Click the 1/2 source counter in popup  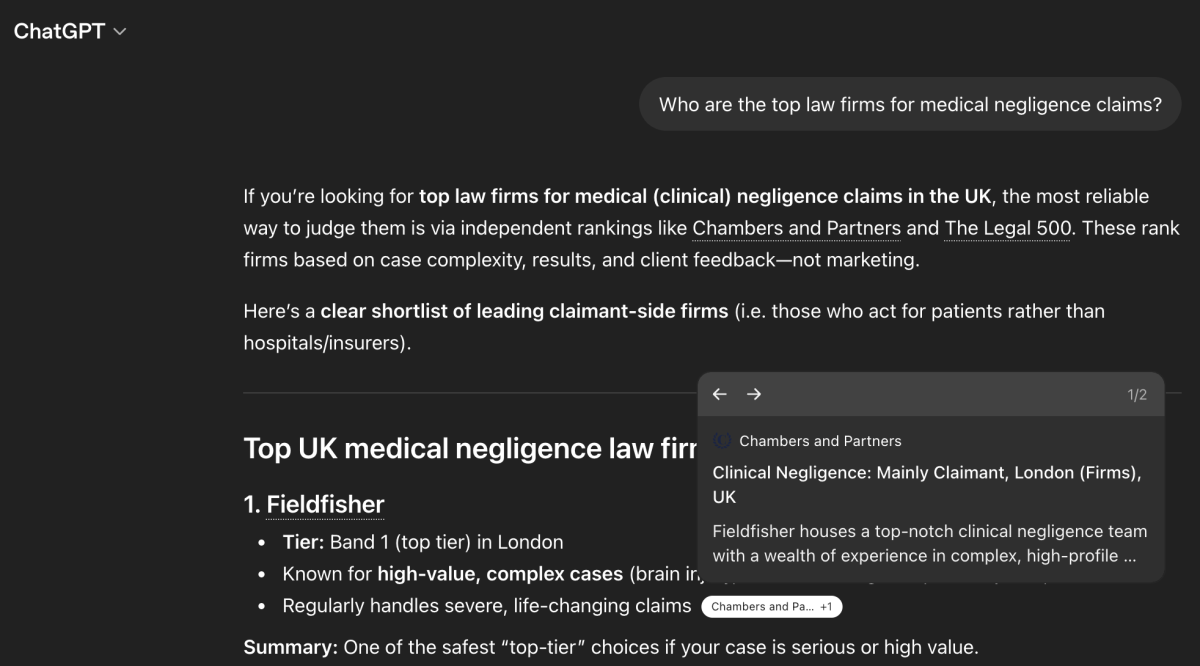click(x=1137, y=395)
